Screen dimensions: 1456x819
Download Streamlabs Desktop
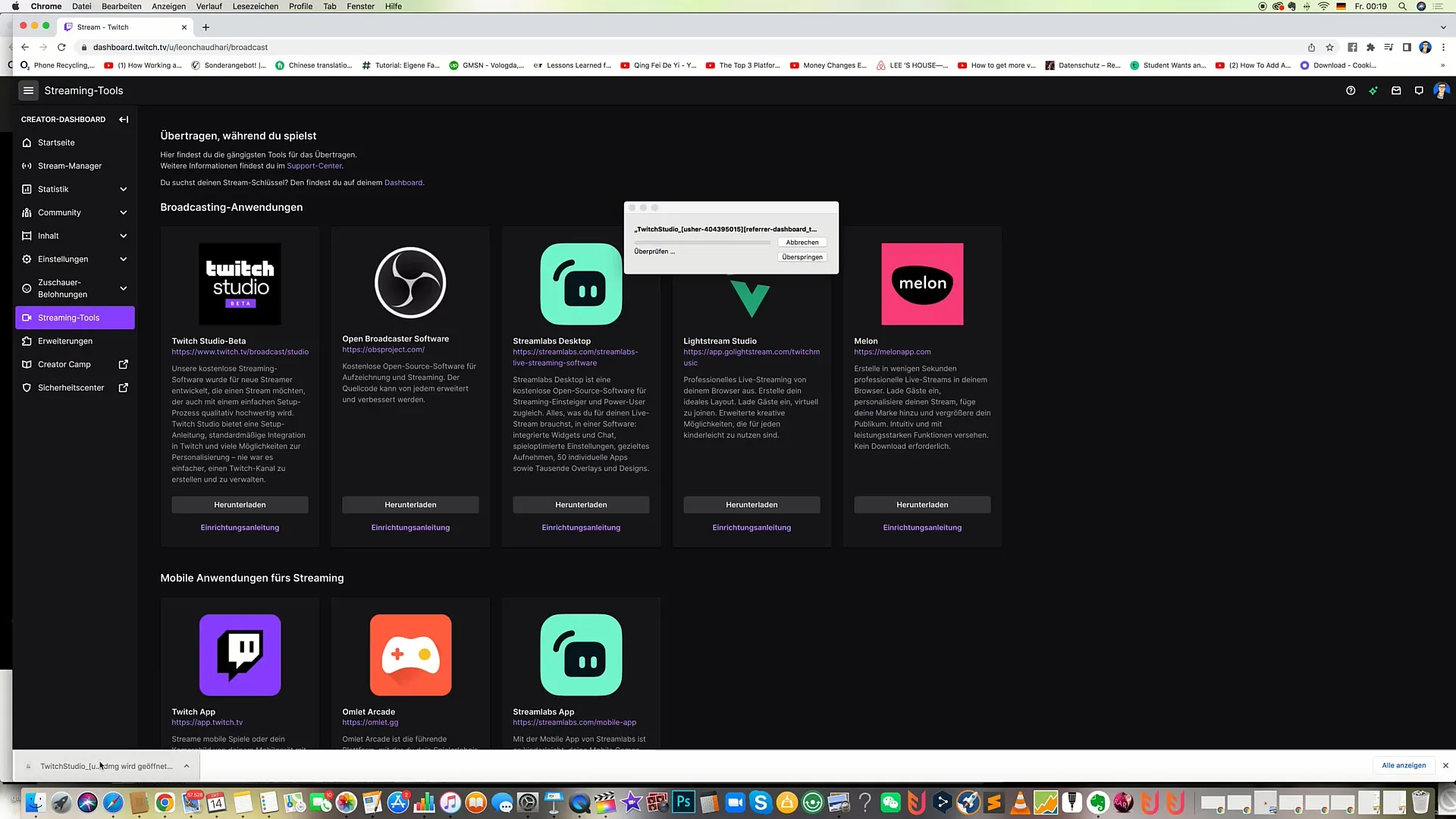(x=581, y=504)
